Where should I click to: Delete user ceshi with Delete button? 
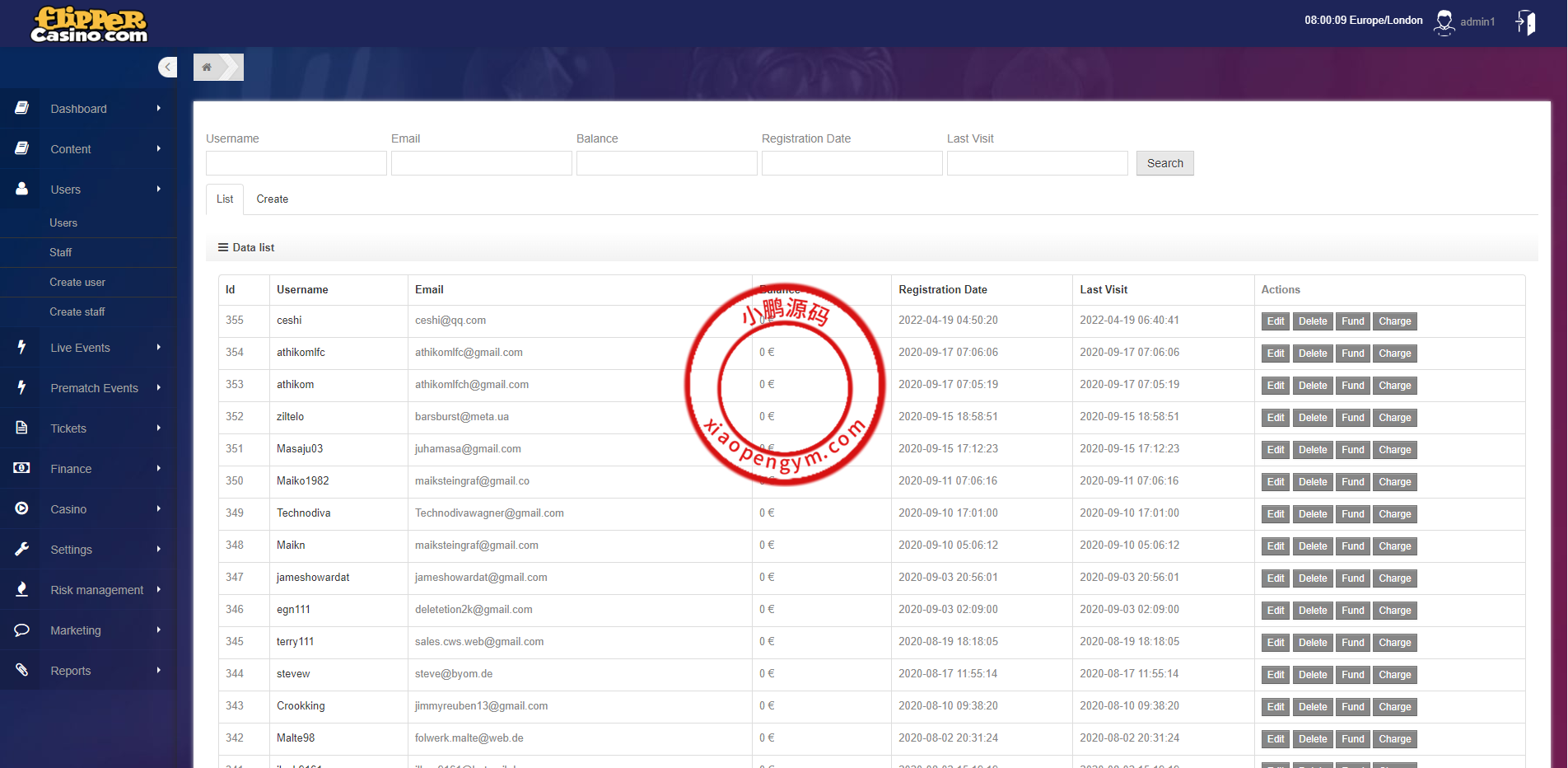tap(1313, 321)
